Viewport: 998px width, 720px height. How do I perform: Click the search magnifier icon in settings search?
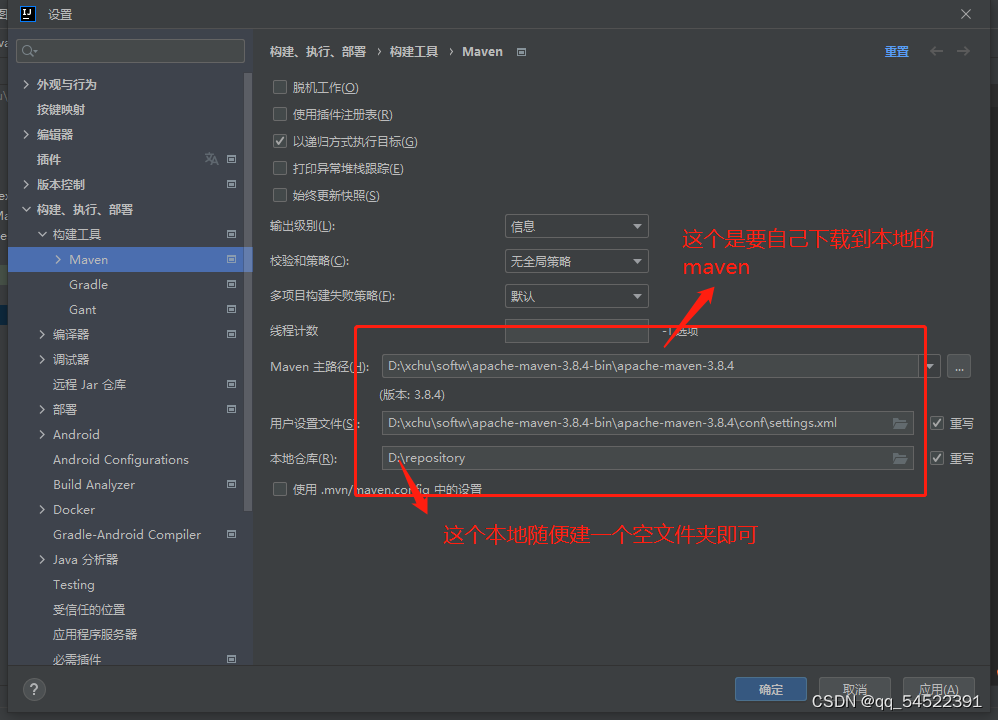coord(29,51)
